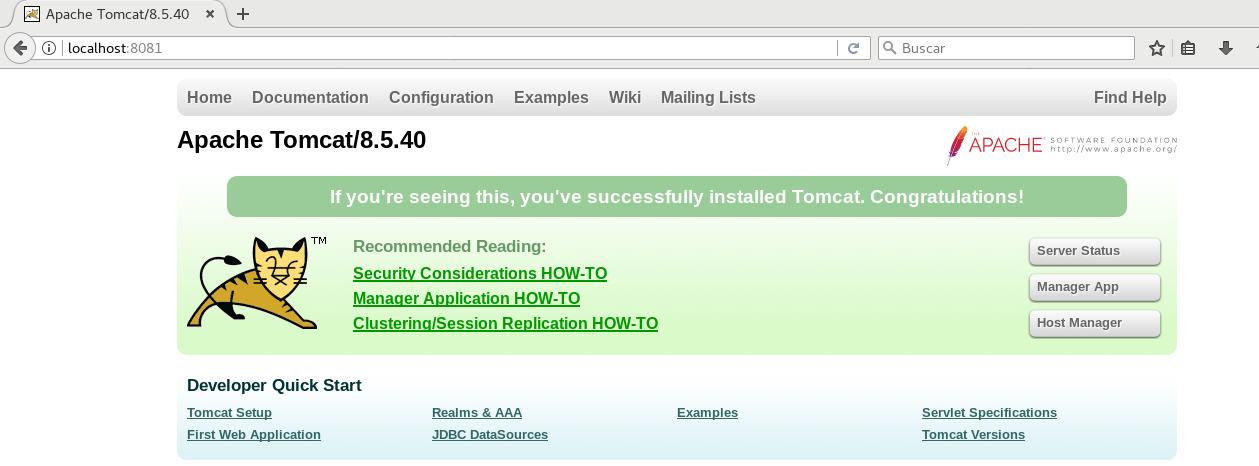This screenshot has height=466, width=1259.
Task: Go to the Configuration nav item
Action: 441,98
